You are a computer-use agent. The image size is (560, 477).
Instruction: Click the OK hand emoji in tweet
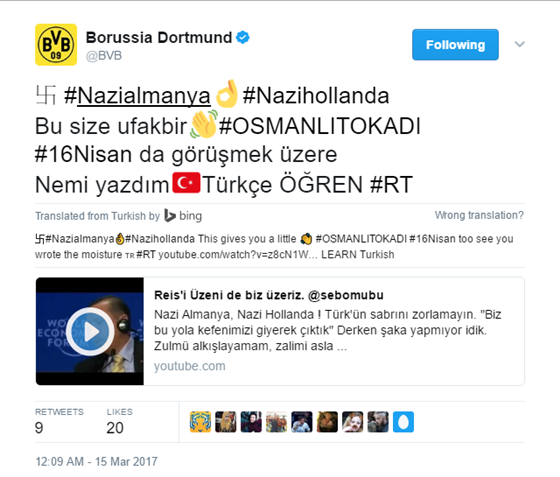227,94
